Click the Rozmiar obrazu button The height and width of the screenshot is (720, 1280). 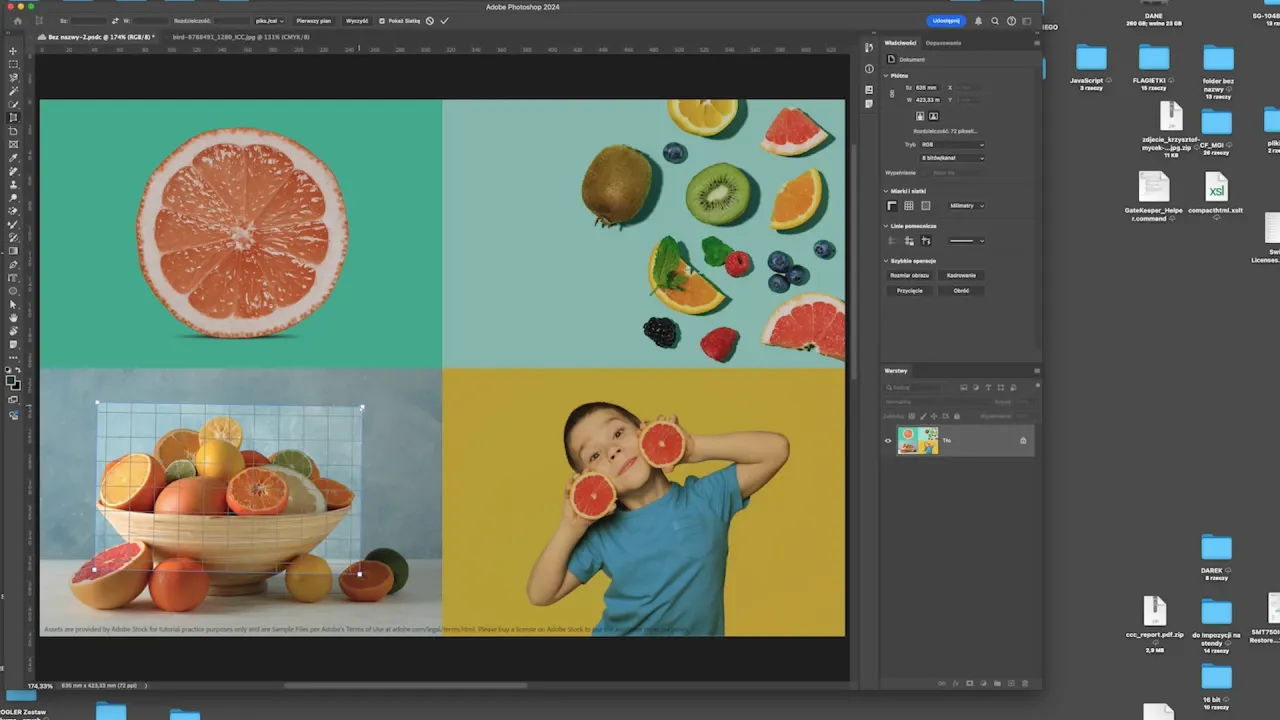[x=910, y=275]
